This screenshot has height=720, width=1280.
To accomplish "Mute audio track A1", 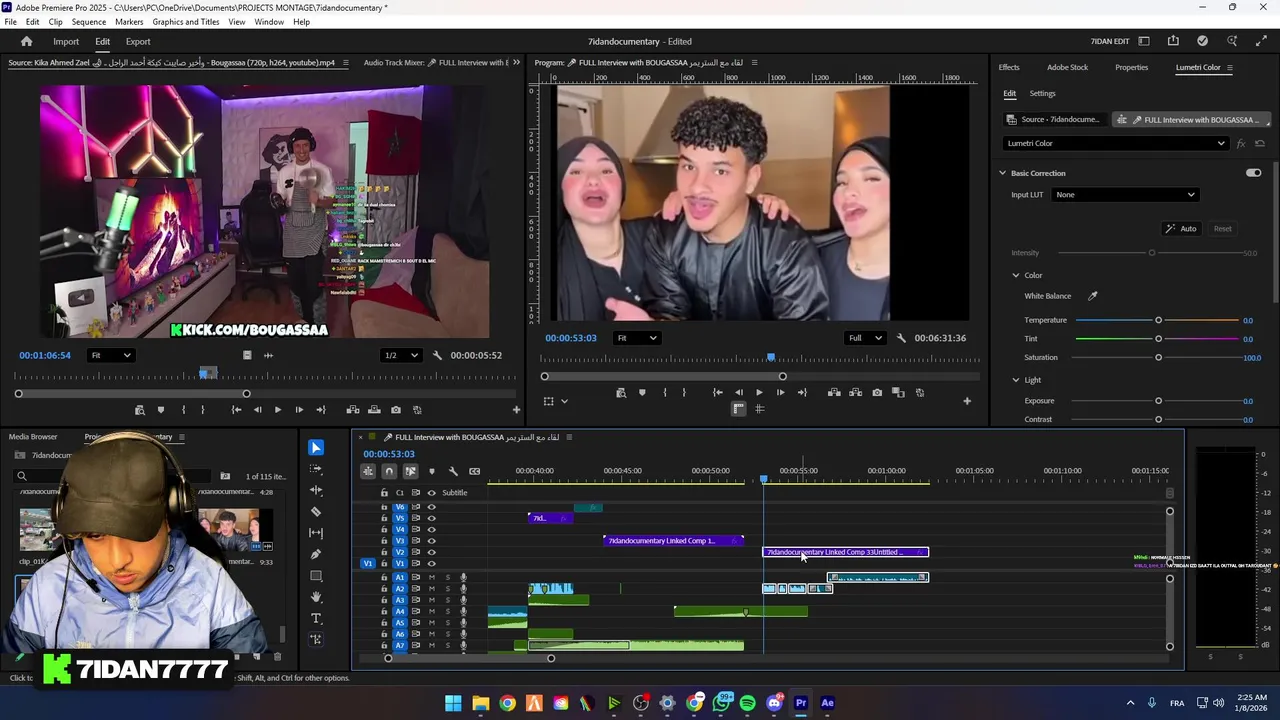I will click(x=431, y=577).
